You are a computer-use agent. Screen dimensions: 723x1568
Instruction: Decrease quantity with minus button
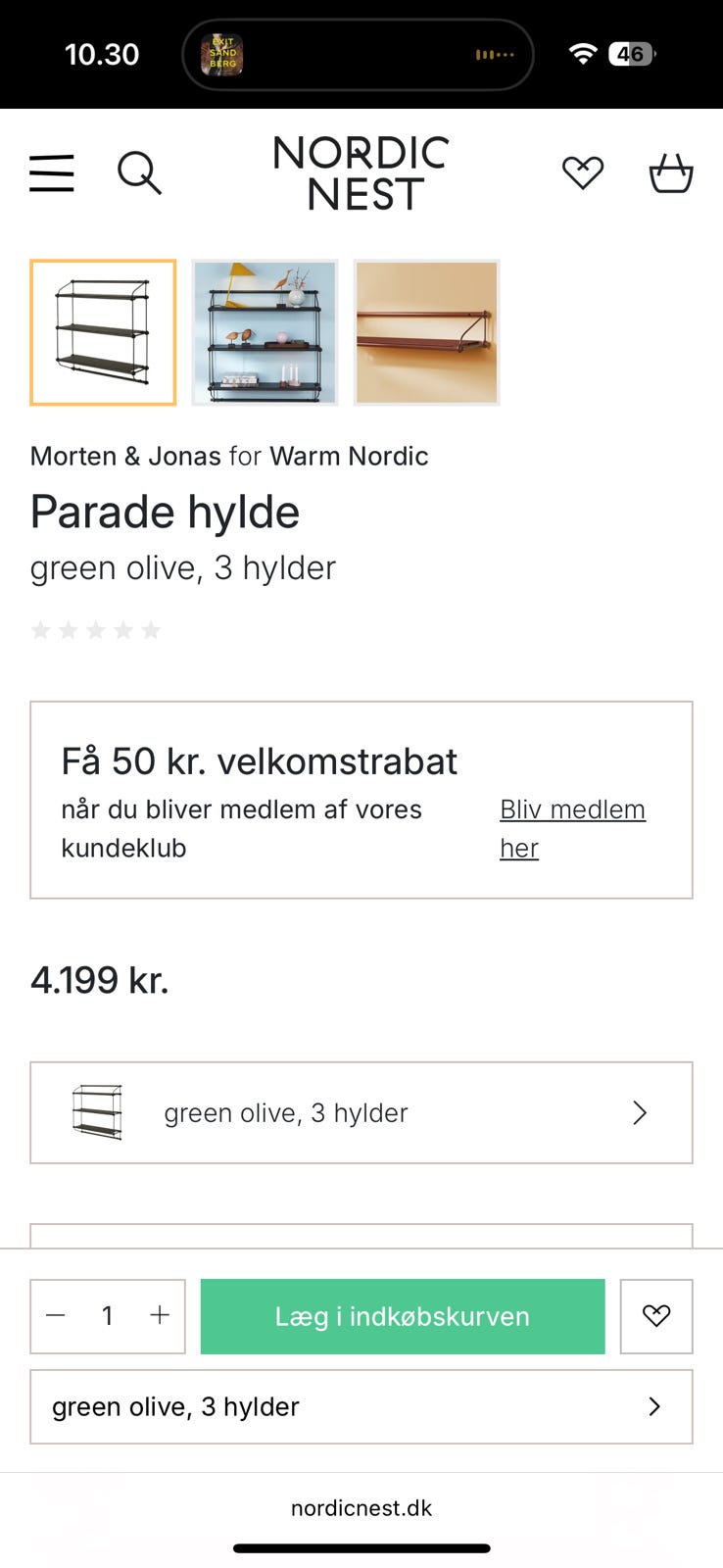(56, 1316)
